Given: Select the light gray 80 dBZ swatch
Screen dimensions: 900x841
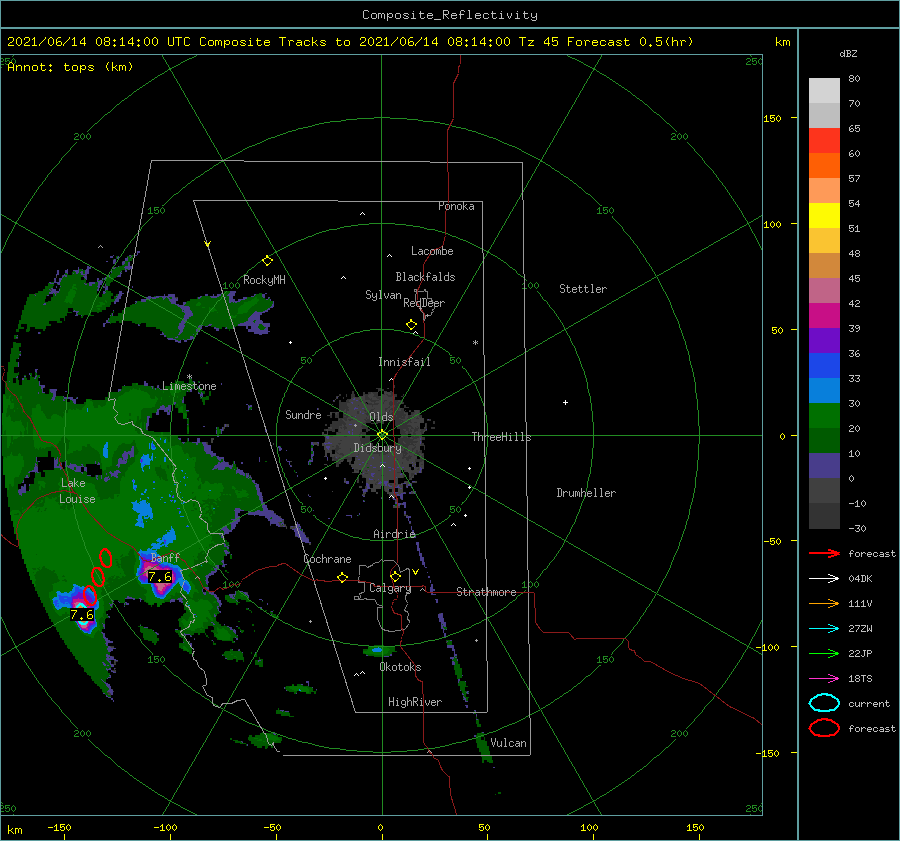Looking at the screenshot, I should [824, 90].
